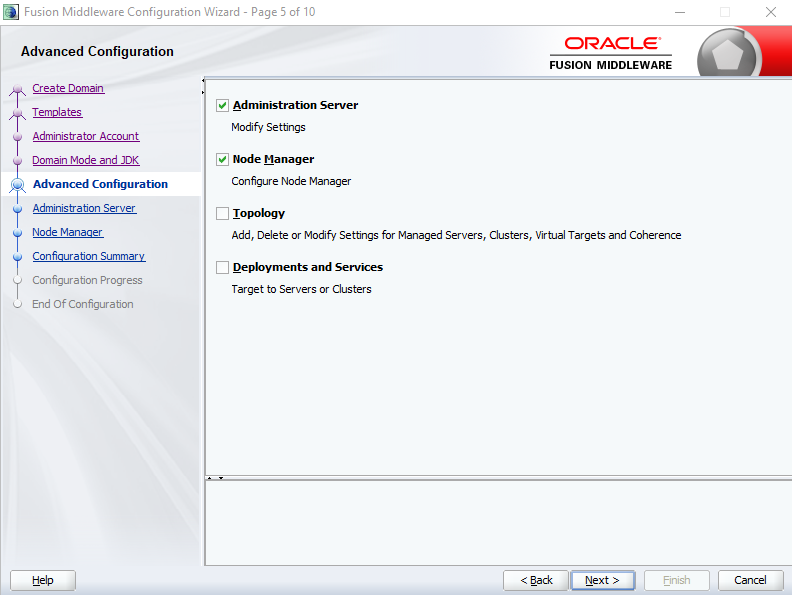This screenshot has width=792, height=595.
Task: Uncheck the Administration Server checkbox
Action: coord(222,105)
